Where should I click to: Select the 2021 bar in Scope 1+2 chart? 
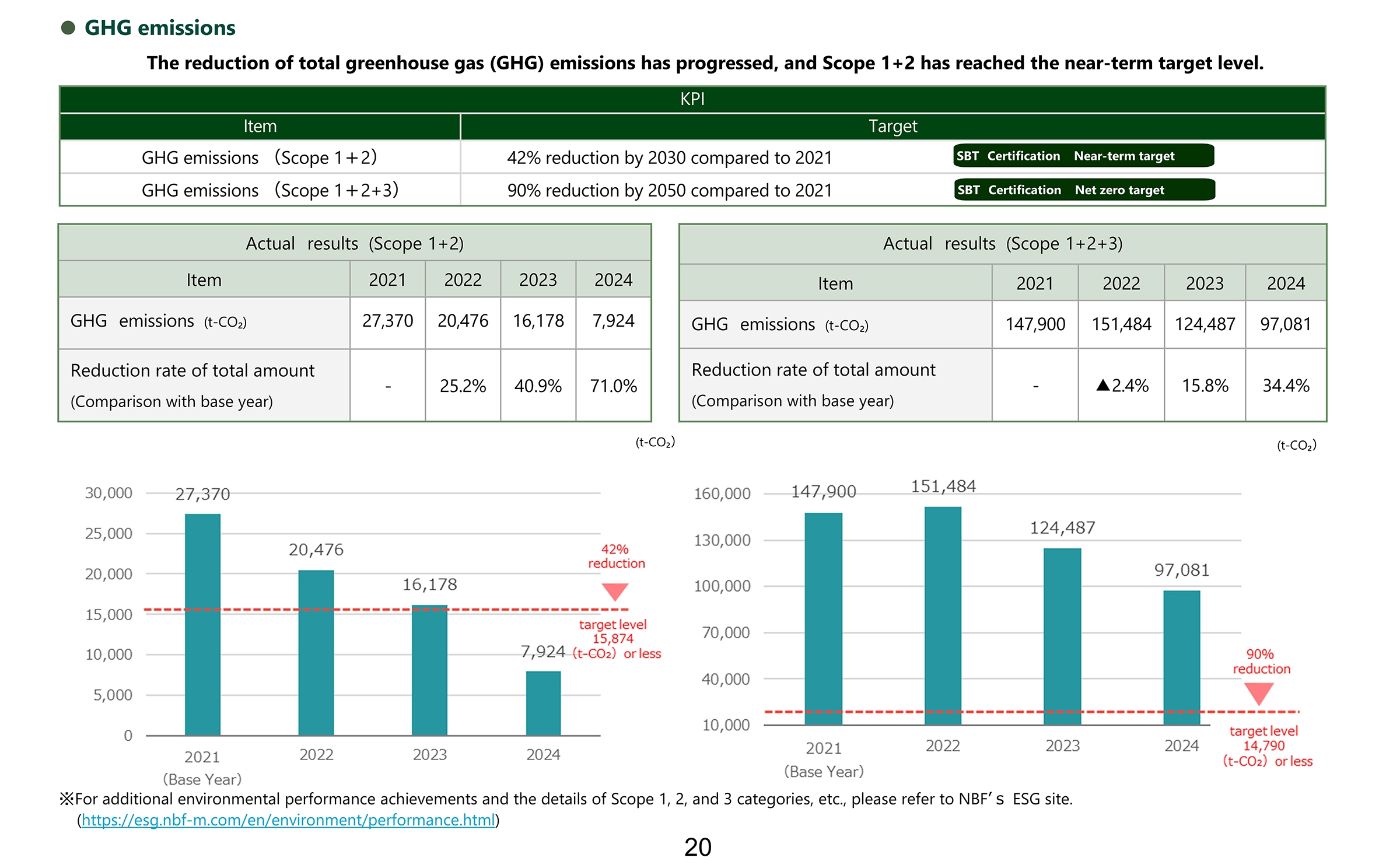click(202, 624)
